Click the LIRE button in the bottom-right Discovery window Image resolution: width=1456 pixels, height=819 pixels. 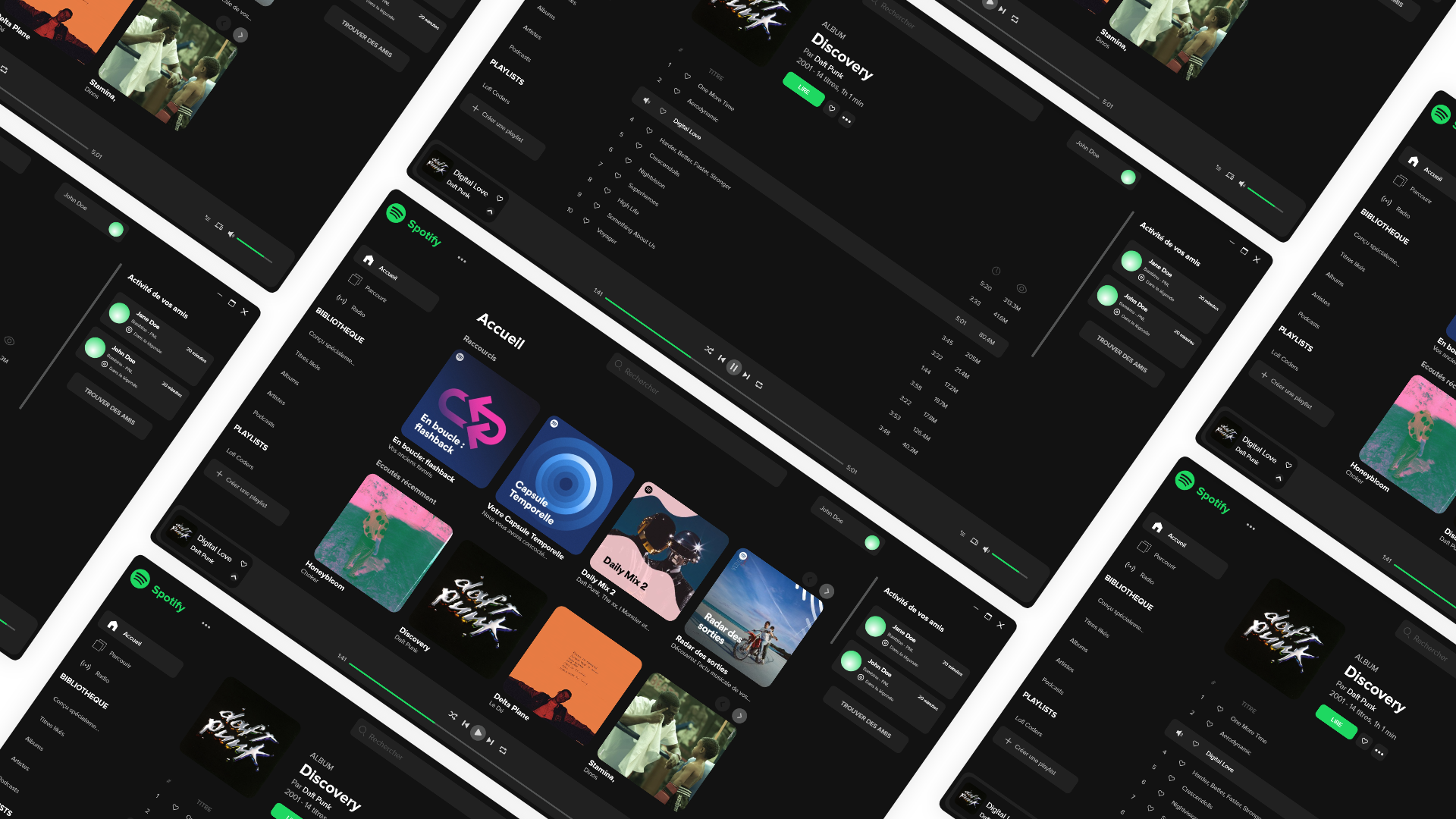pyautogui.click(x=1336, y=723)
